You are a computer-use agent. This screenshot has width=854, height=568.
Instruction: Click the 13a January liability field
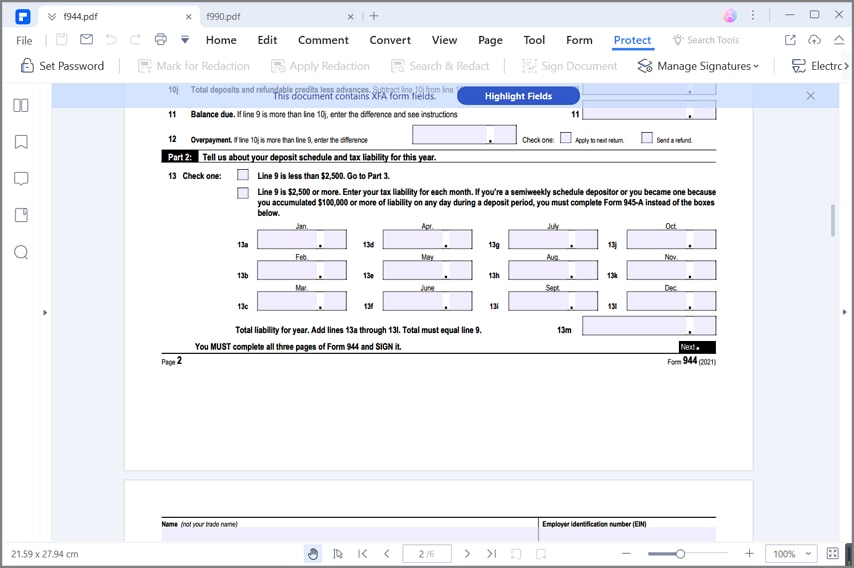[x=302, y=240]
